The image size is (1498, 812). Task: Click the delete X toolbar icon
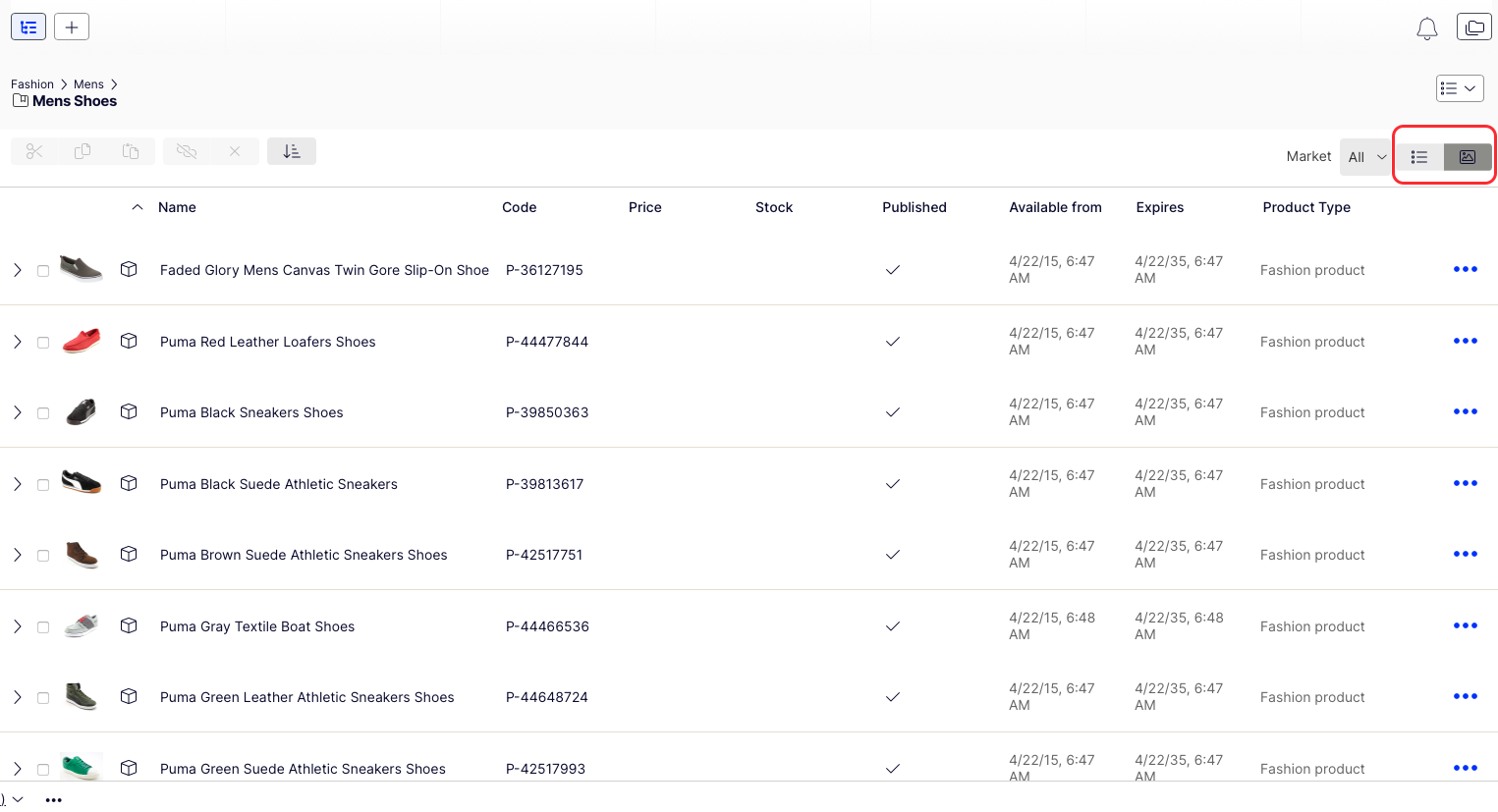(235, 151)
